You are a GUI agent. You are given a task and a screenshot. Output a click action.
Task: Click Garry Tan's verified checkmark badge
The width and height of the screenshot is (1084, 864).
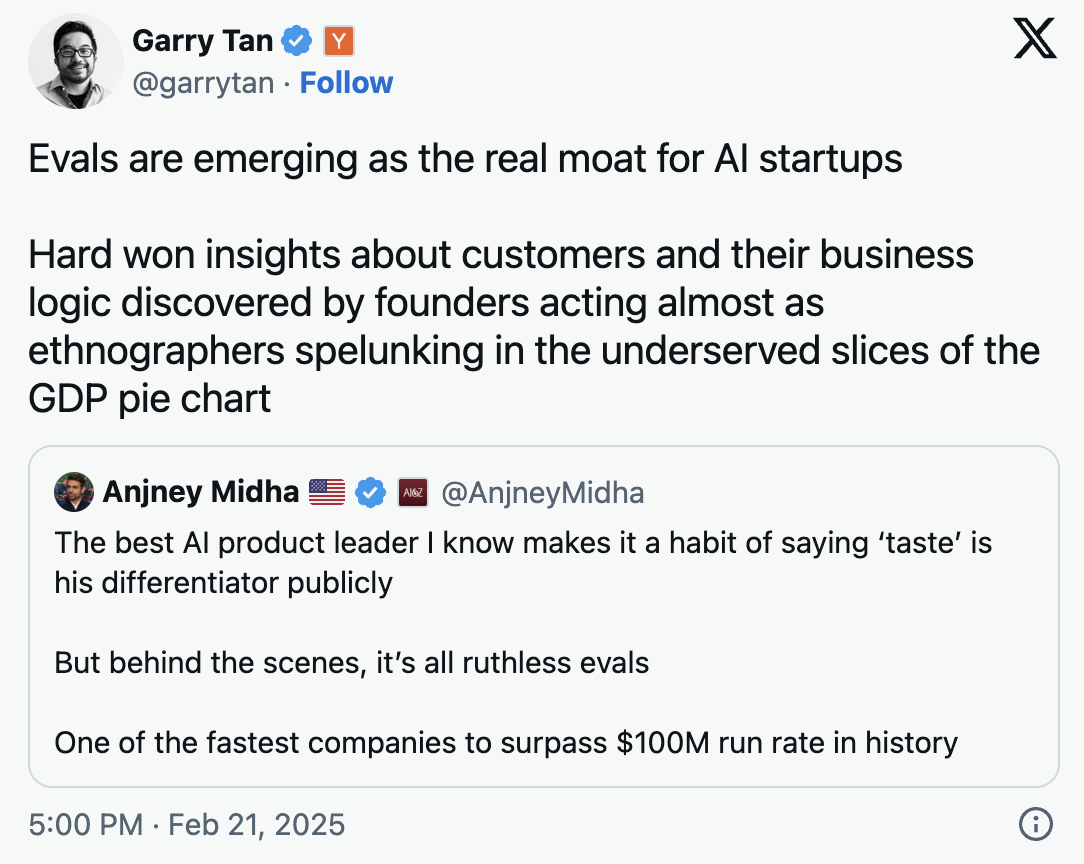[x=295, y=40]
